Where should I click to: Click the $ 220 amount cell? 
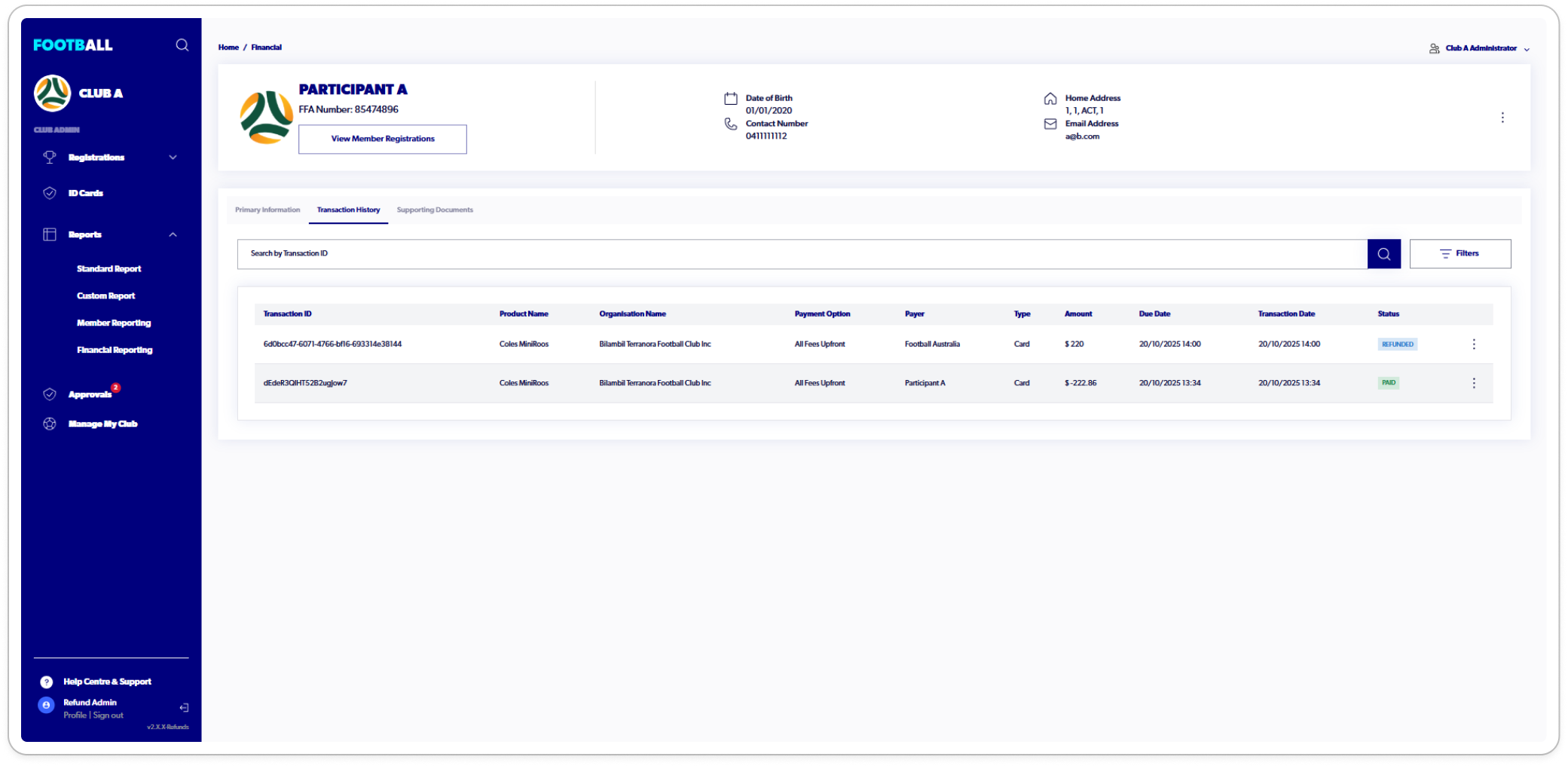point(1074,344)
